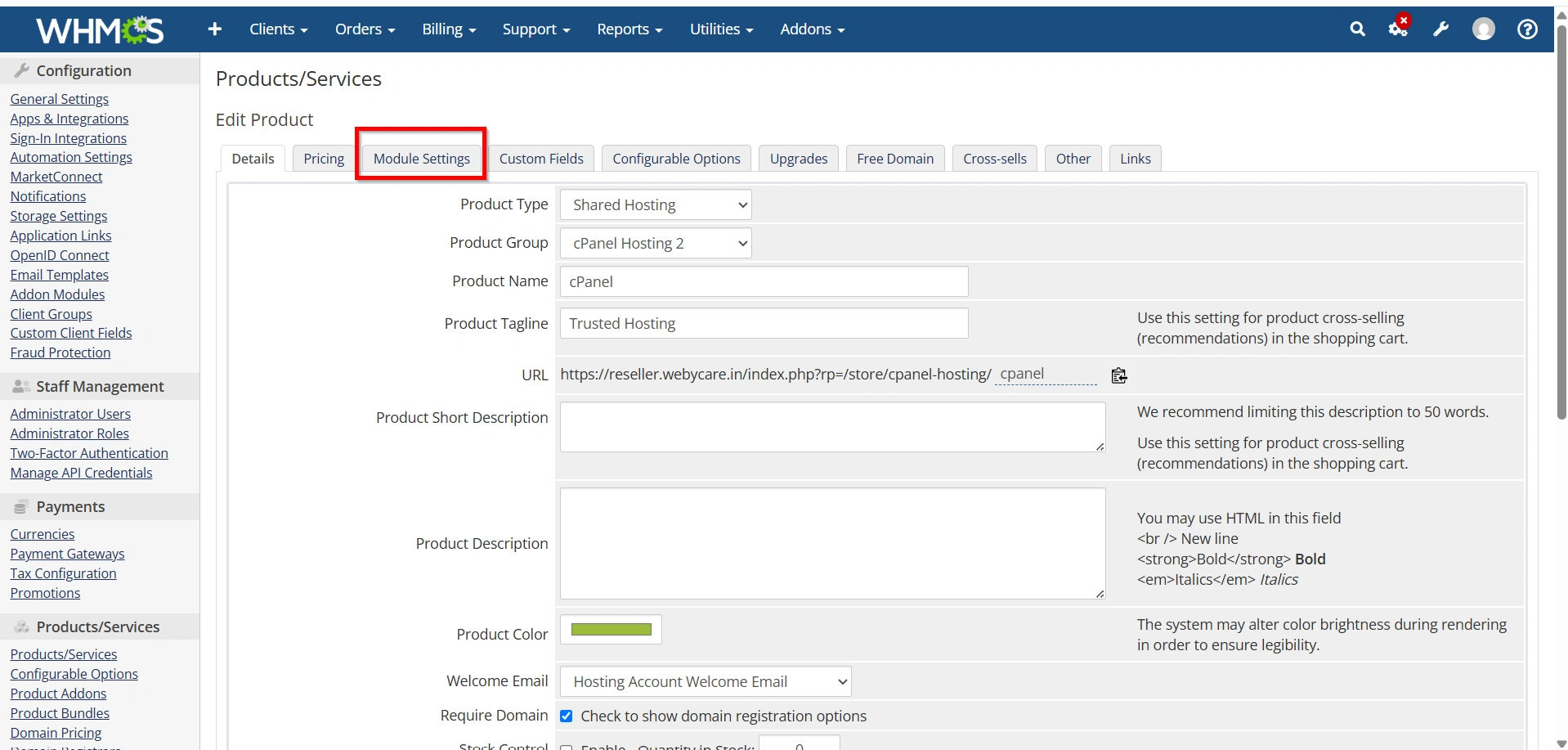1568x750 pixels.
Task: Open the admin user avatar menu
Action: click(x=1483, y=29)
